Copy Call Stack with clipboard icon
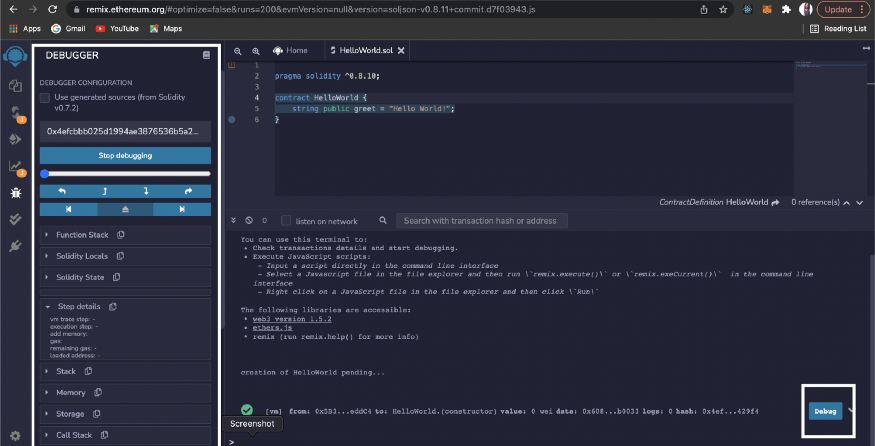 pyautogui.click(x=104, y=435)
